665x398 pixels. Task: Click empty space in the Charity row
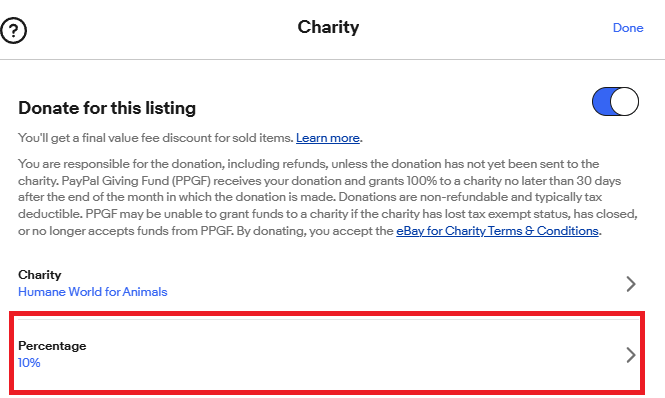(394, 283)
